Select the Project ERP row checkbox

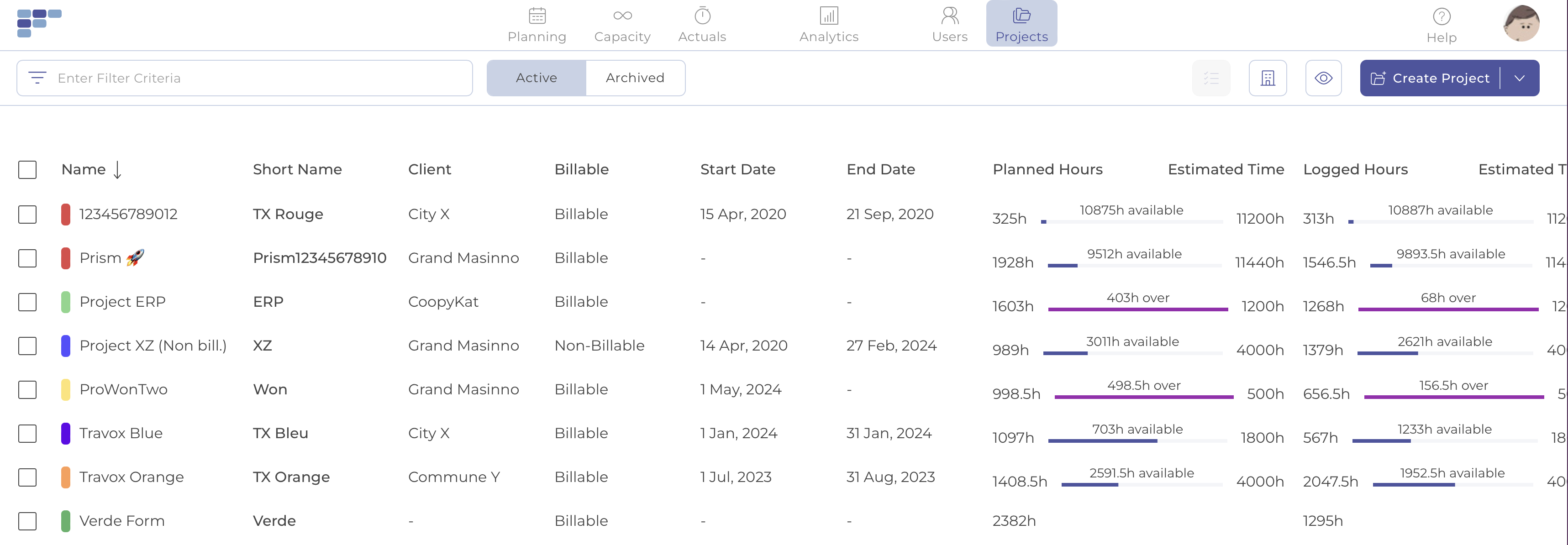pyautogui.click(x=27, y=302)
